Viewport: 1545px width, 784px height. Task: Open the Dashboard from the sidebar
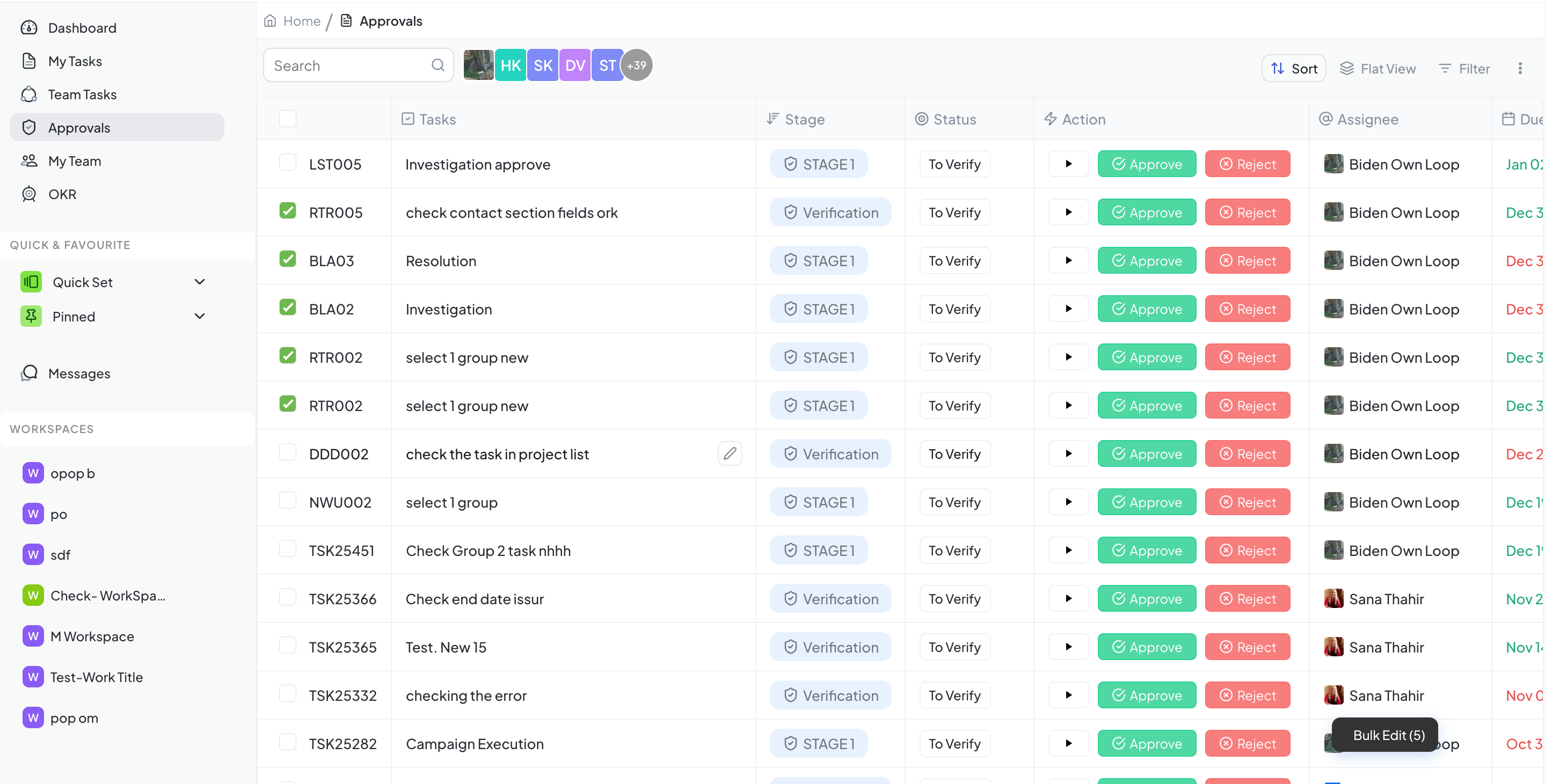[x=82, y=27]
